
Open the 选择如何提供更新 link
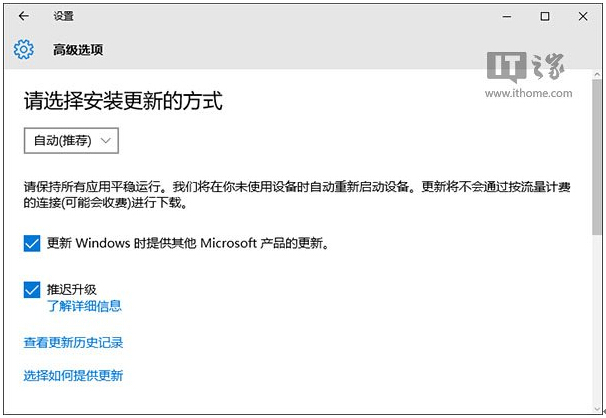tap(73, 376)
